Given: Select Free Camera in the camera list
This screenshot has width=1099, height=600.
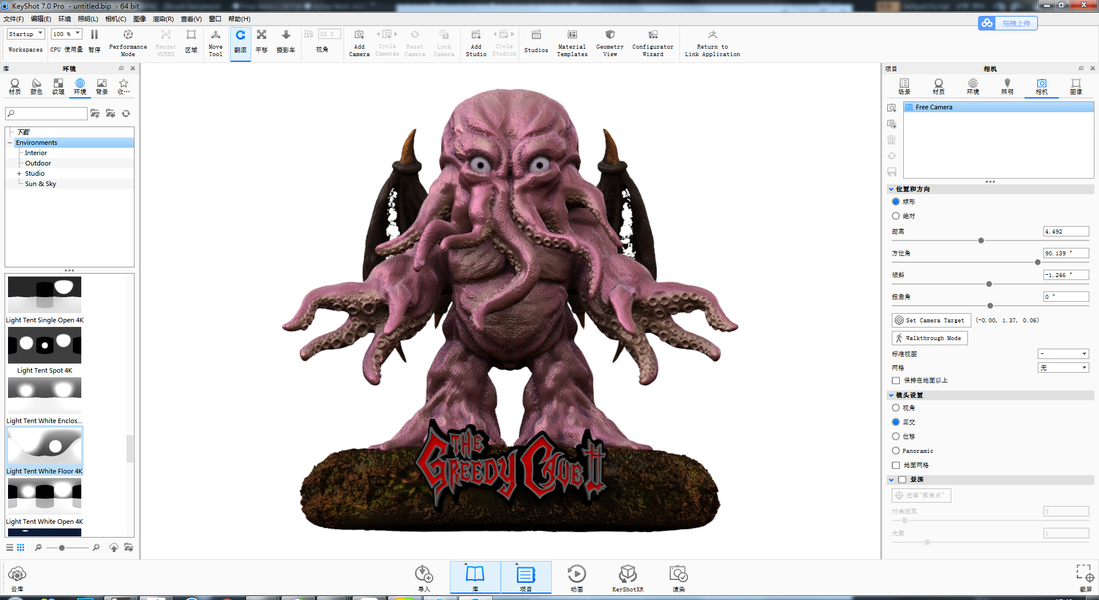Looking at the screenshot, I should coord(998,107).
